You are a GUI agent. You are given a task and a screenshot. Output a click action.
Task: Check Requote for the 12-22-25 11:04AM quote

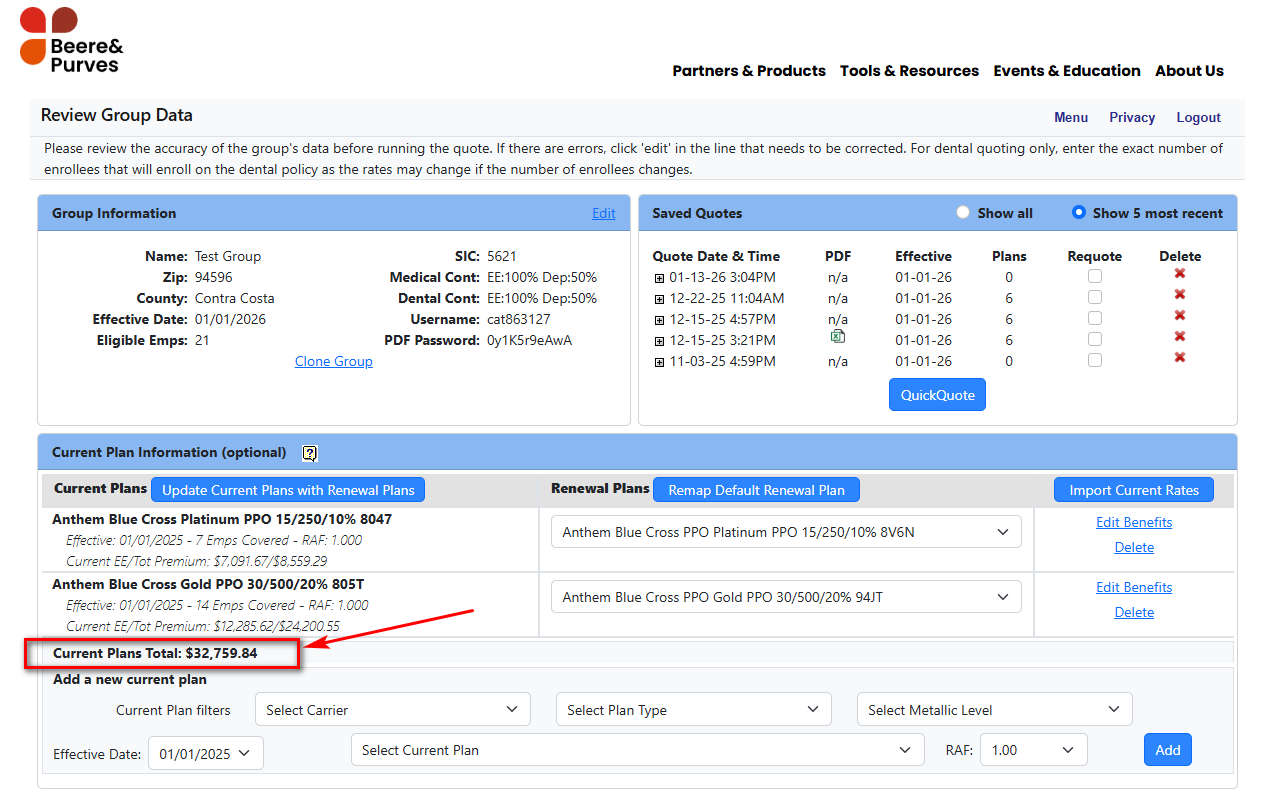[1095, 297]
